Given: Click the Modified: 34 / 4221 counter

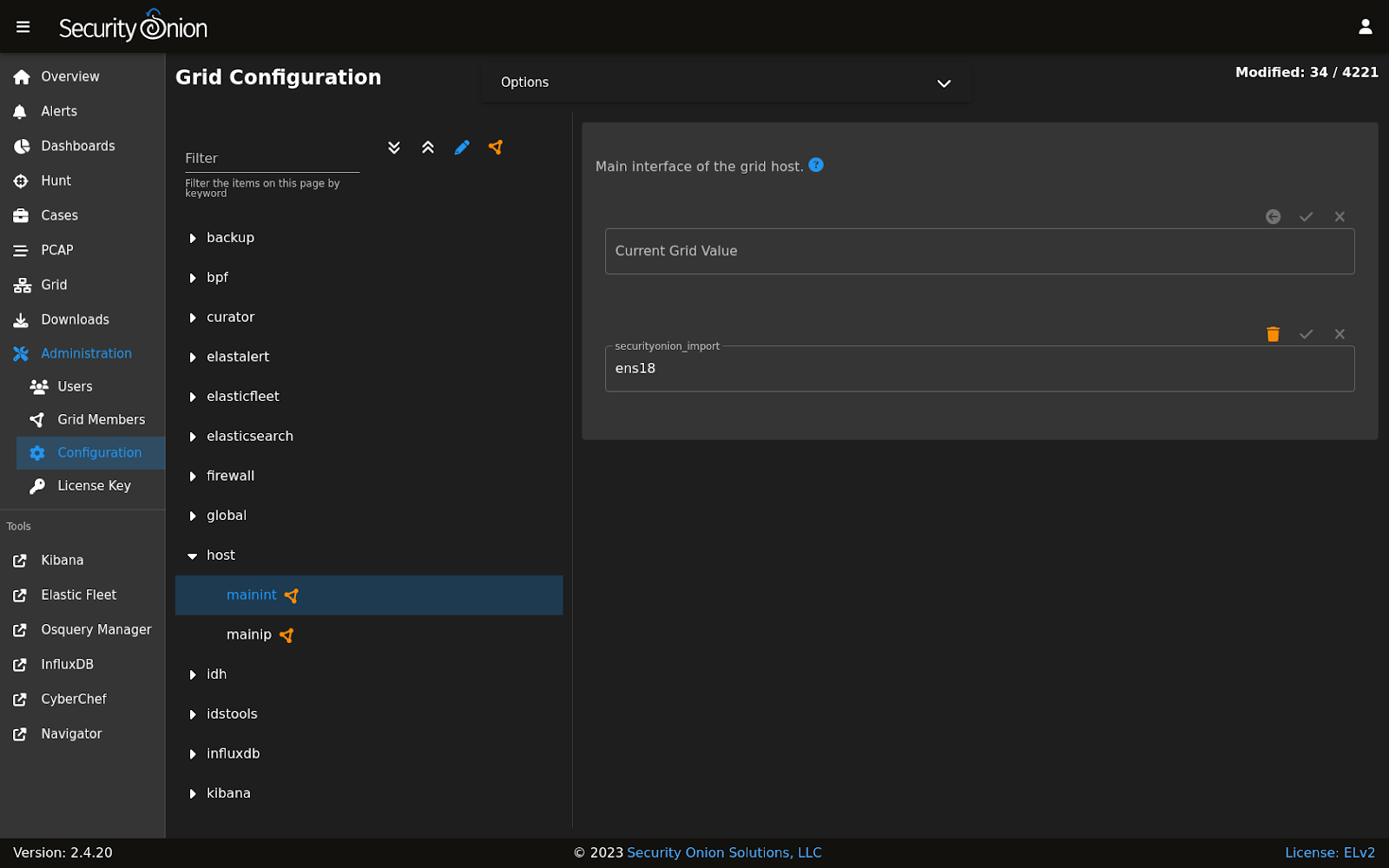Looking at the screenshot, I should (x=1307, y=72).
